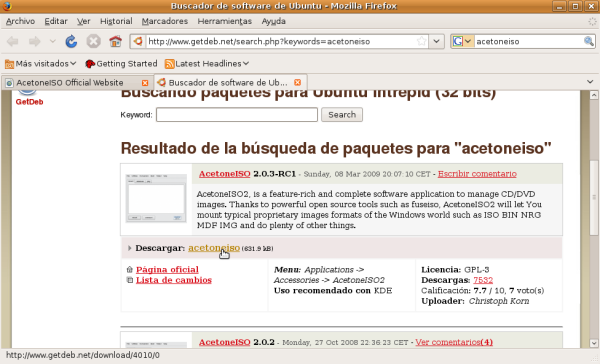Go back with the Back arrow
This screenshot has height=364, width=600.
pos(13,41)
